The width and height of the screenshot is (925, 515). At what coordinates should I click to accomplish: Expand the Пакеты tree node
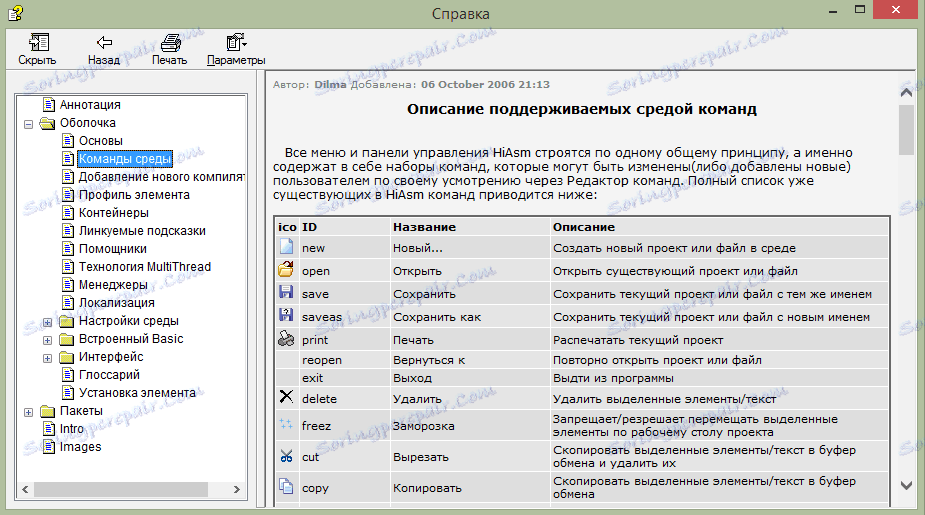28,412
